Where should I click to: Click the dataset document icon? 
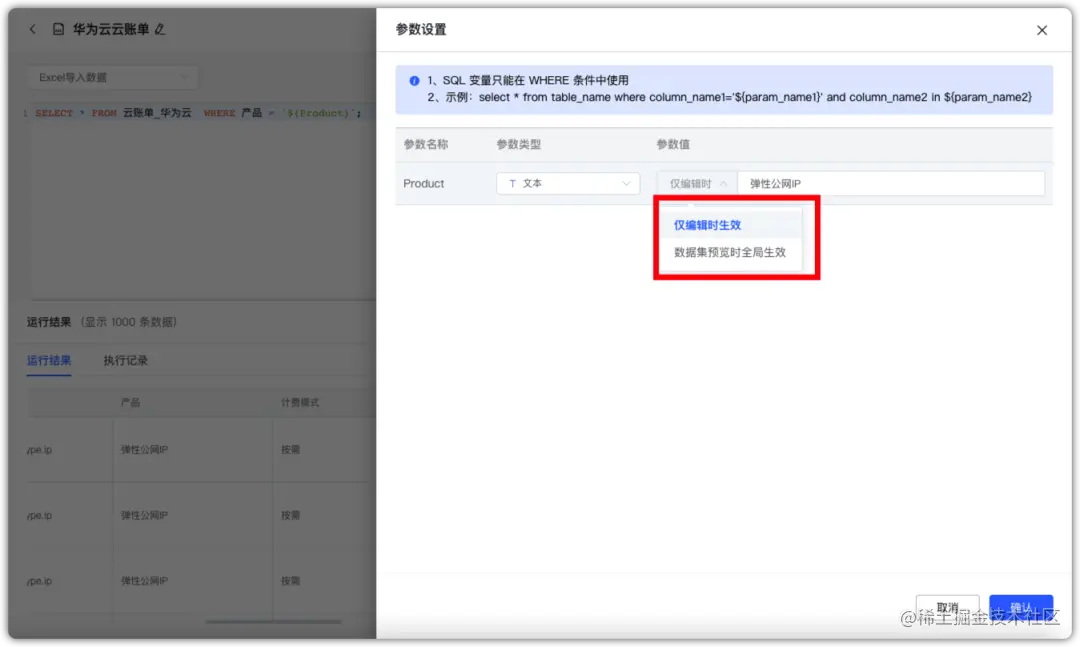coord(59,29)
